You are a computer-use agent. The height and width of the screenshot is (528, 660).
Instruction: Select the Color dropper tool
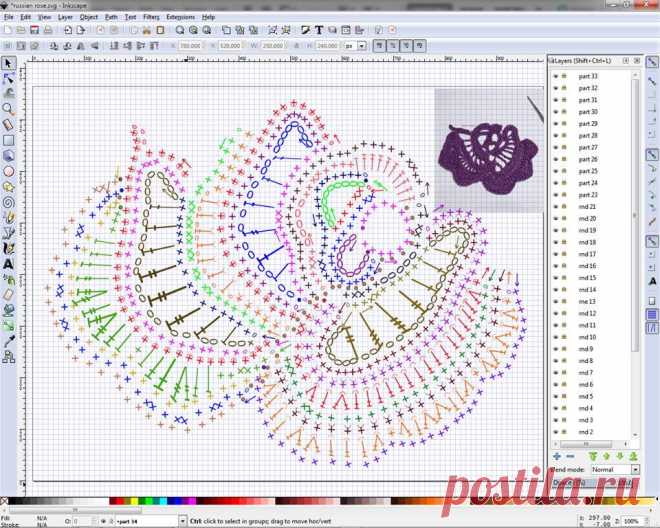tap(8, 342)
